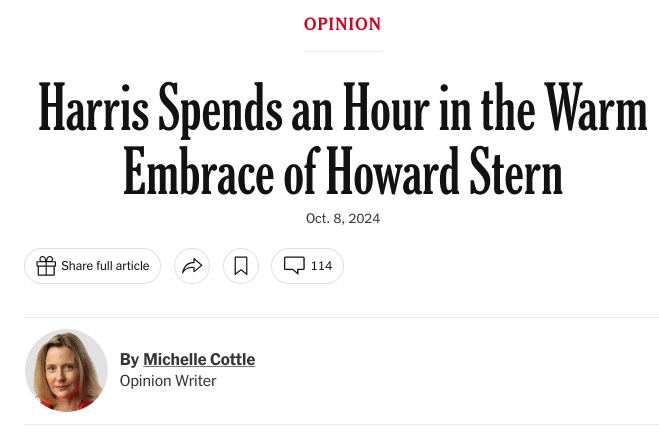The image size is (659, 442).
Task: Click the article headline about Howard Stern
Action: point(343,138)
